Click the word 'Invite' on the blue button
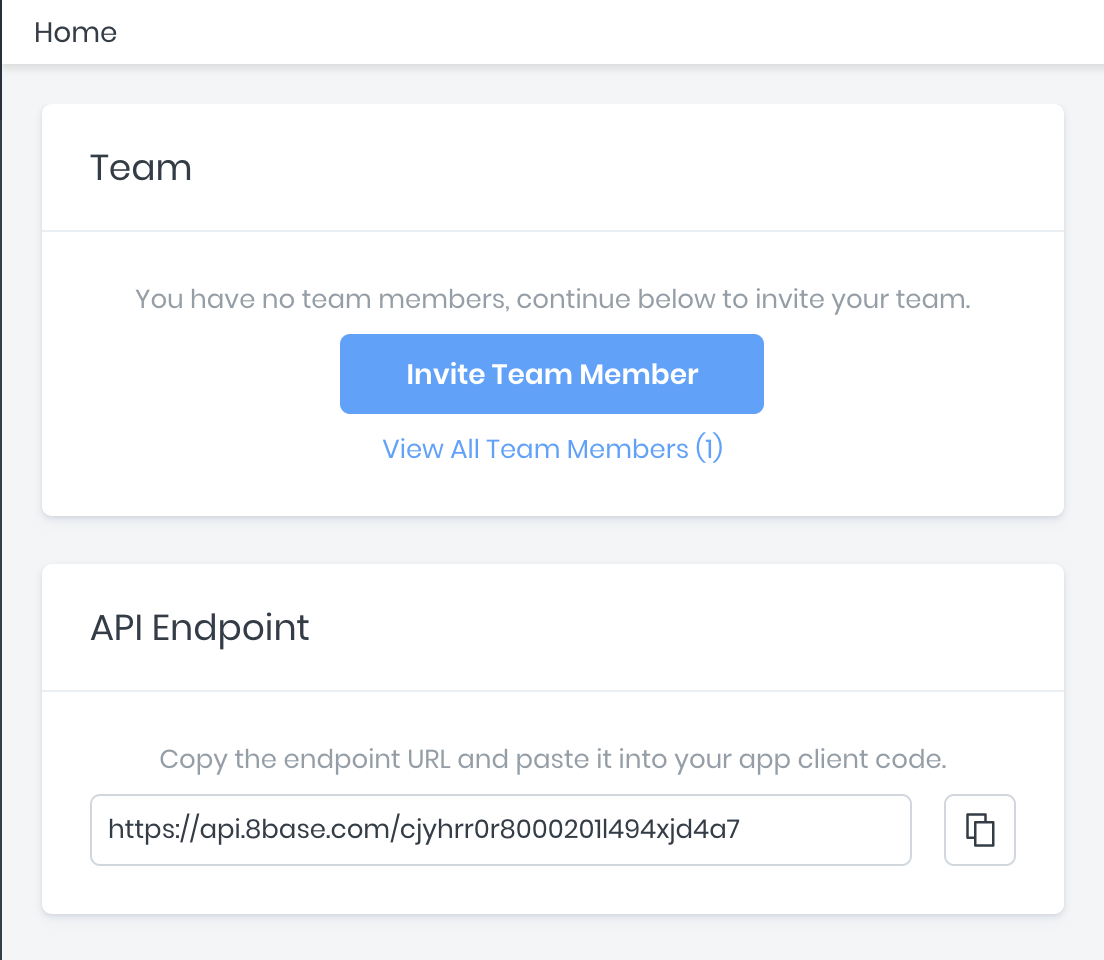The image size is (1104, 960). [x=446, y=374]
